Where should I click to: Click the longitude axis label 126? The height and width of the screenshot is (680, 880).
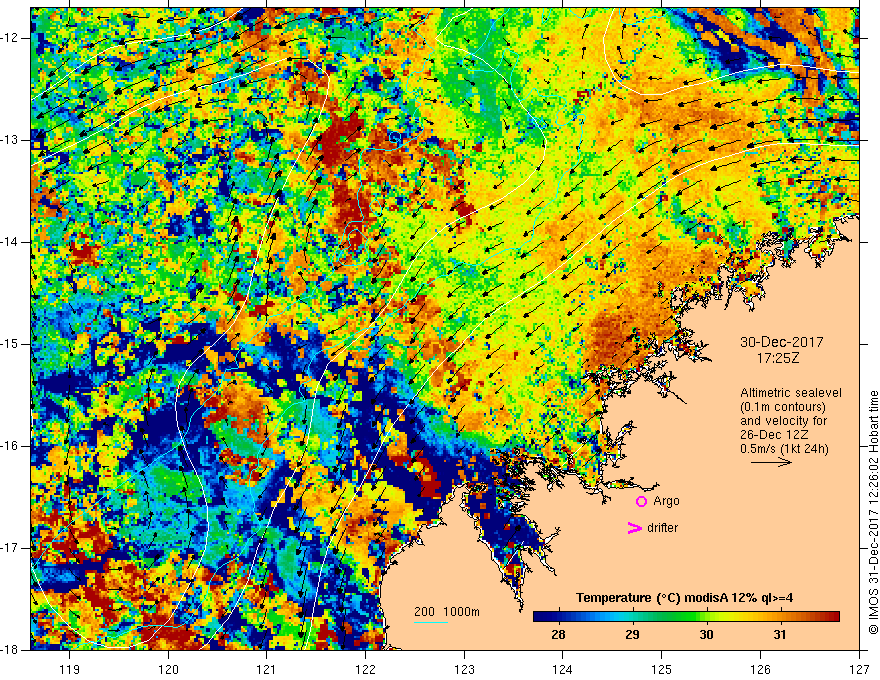760,669
